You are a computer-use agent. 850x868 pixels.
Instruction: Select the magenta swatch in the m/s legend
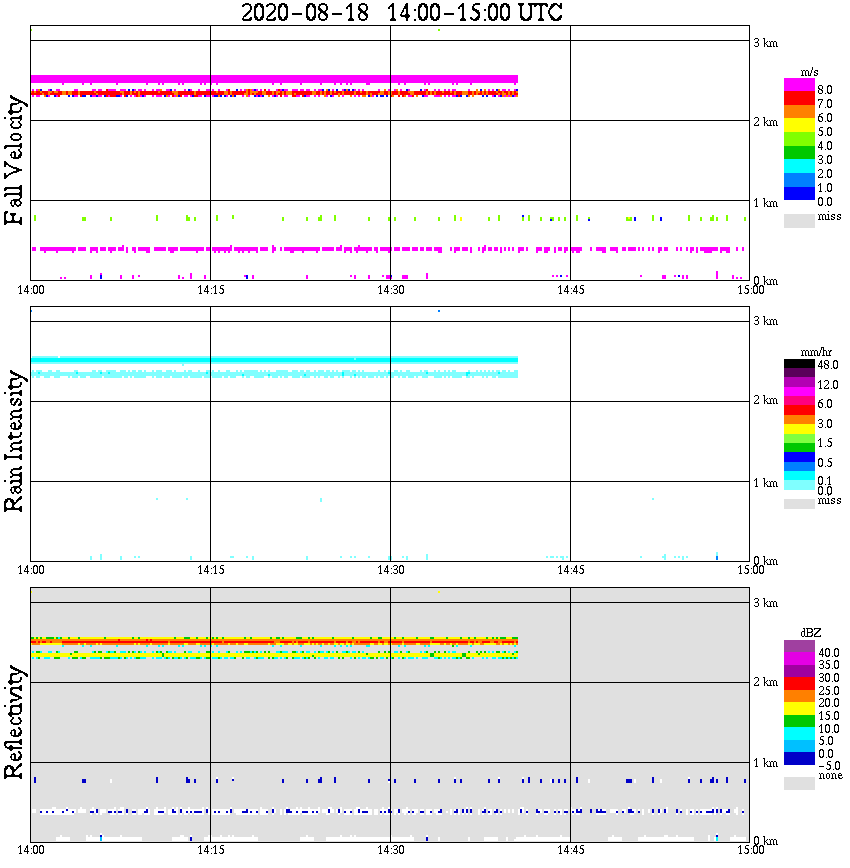pos(799,84)
